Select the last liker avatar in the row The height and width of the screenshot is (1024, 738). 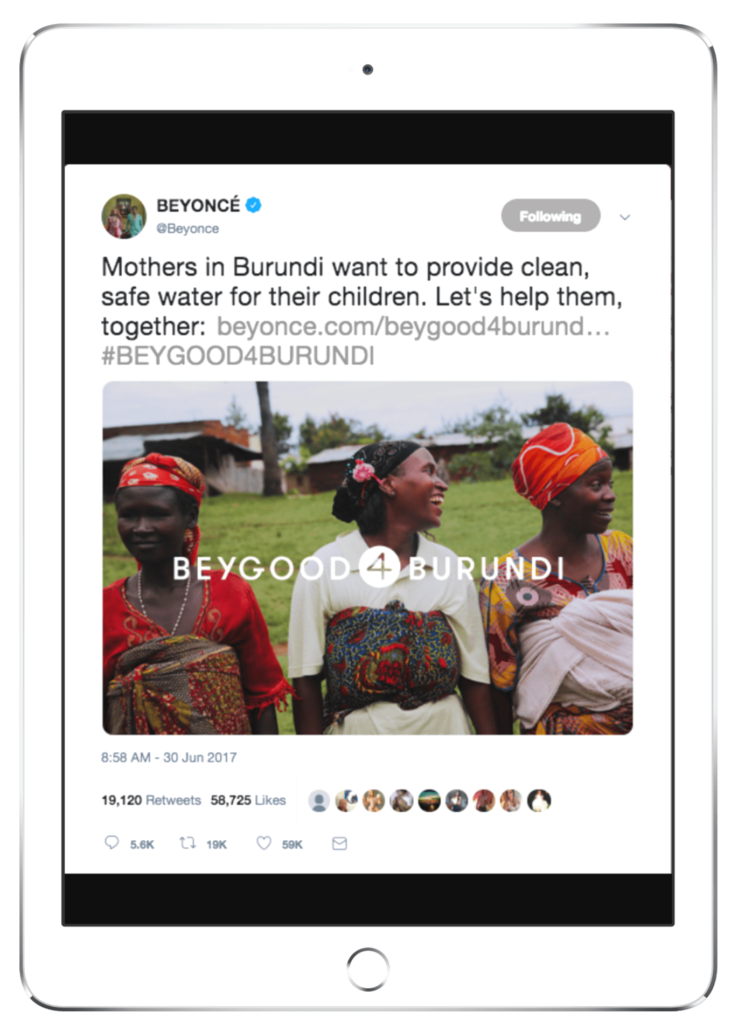[x=539, y=800]
